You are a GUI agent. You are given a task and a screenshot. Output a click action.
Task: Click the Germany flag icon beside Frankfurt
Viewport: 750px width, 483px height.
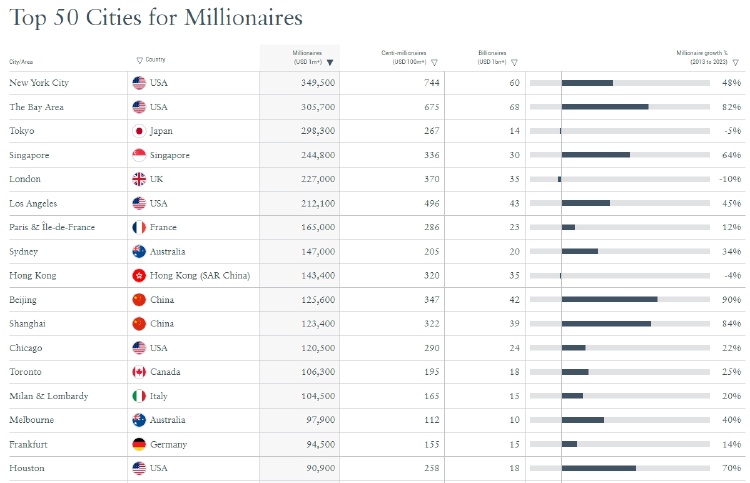139,444
